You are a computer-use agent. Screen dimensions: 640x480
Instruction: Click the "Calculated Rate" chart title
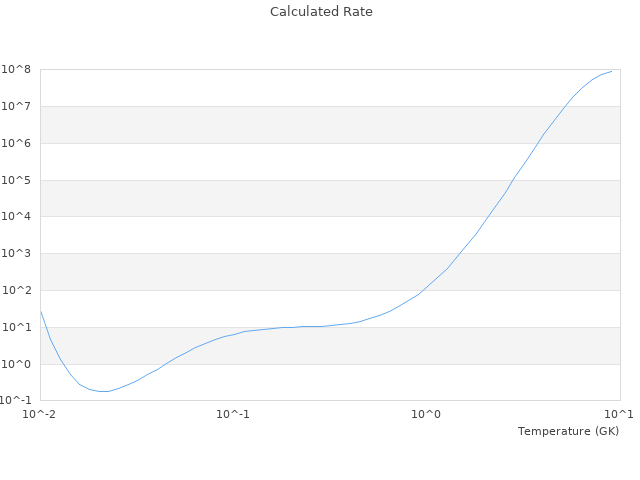pyautogui.click(x=320, y=12)
